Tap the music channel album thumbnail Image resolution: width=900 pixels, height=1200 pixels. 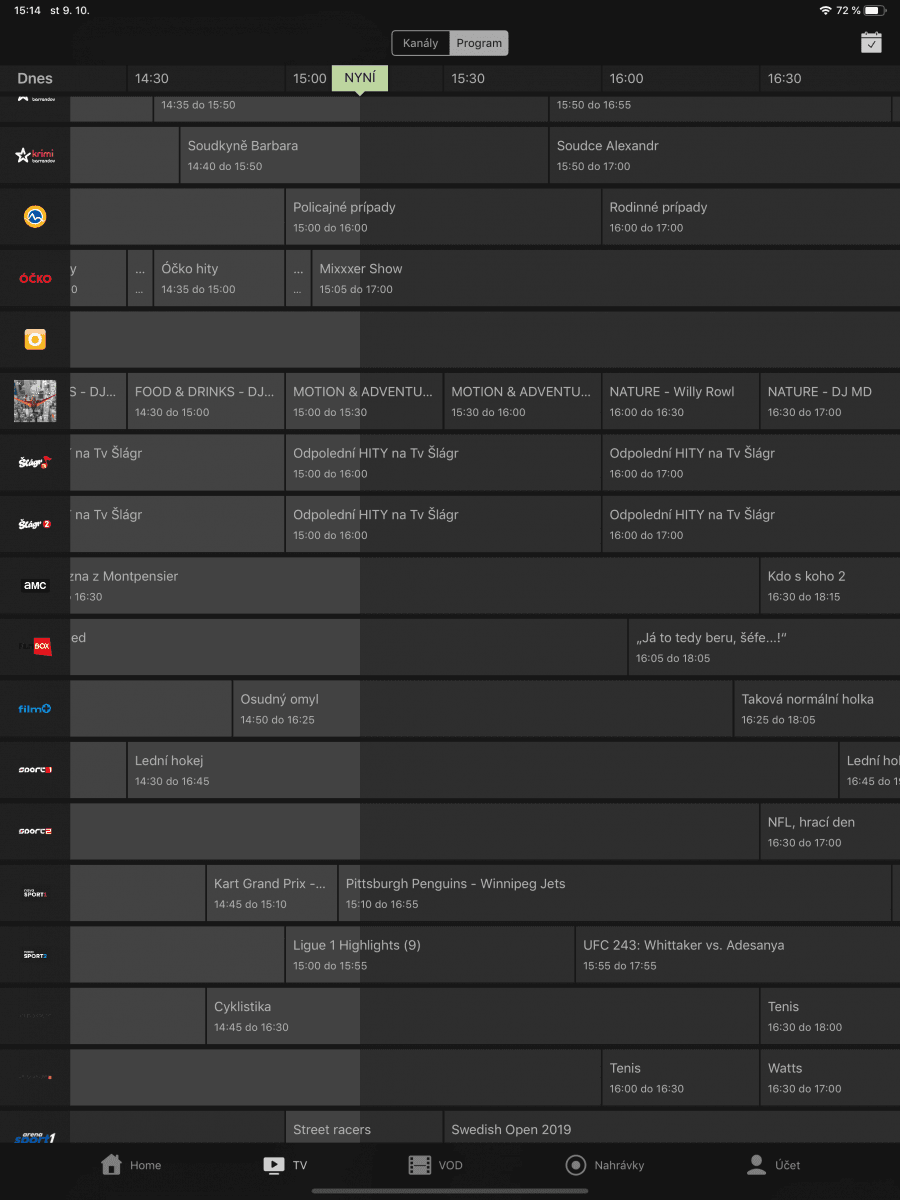pos(35,401)
